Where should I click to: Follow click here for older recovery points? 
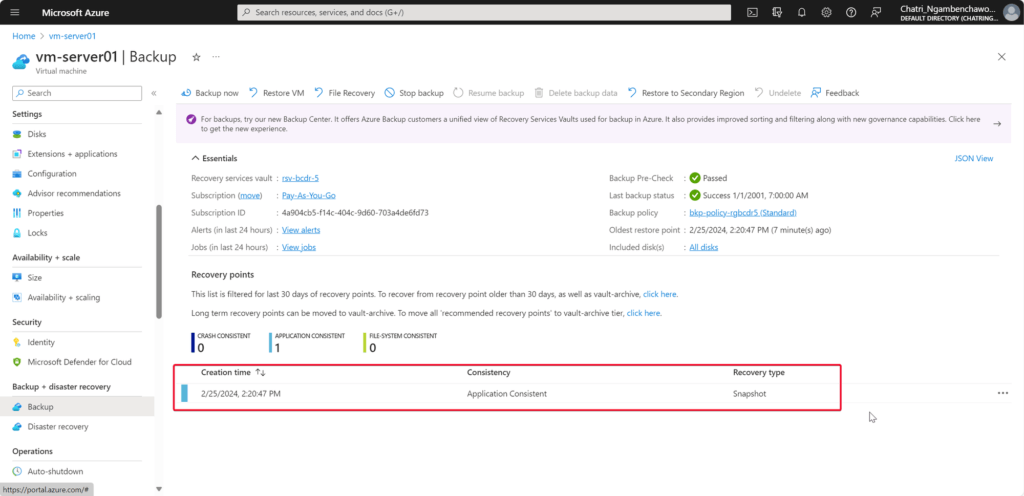click(x=660, y=294)
